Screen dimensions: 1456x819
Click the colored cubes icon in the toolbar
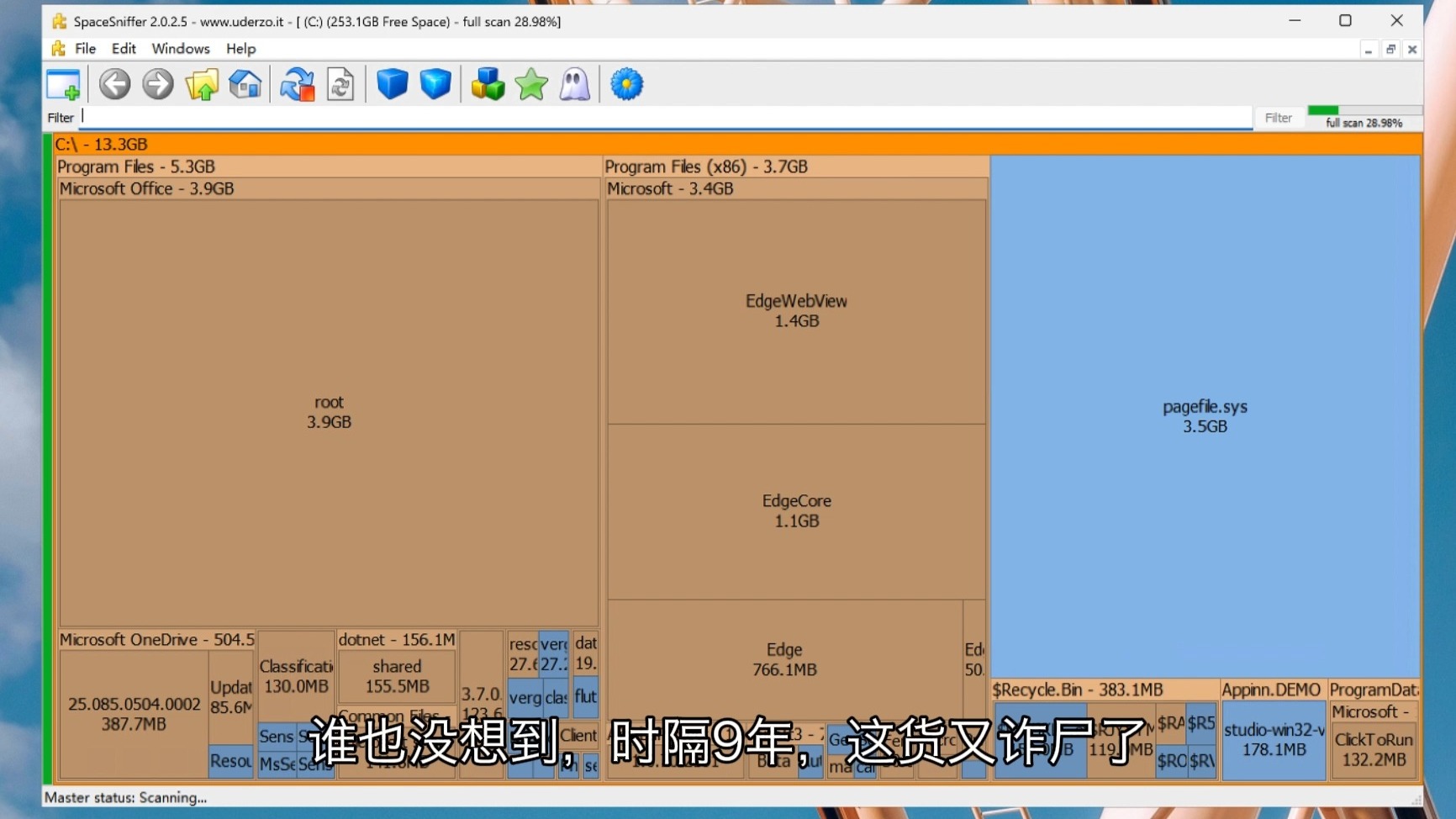point(488,85)
